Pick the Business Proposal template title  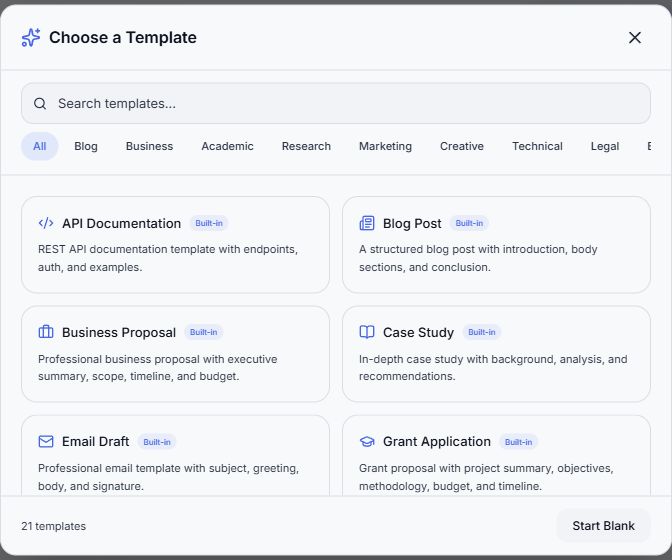[x=119, y=332]
